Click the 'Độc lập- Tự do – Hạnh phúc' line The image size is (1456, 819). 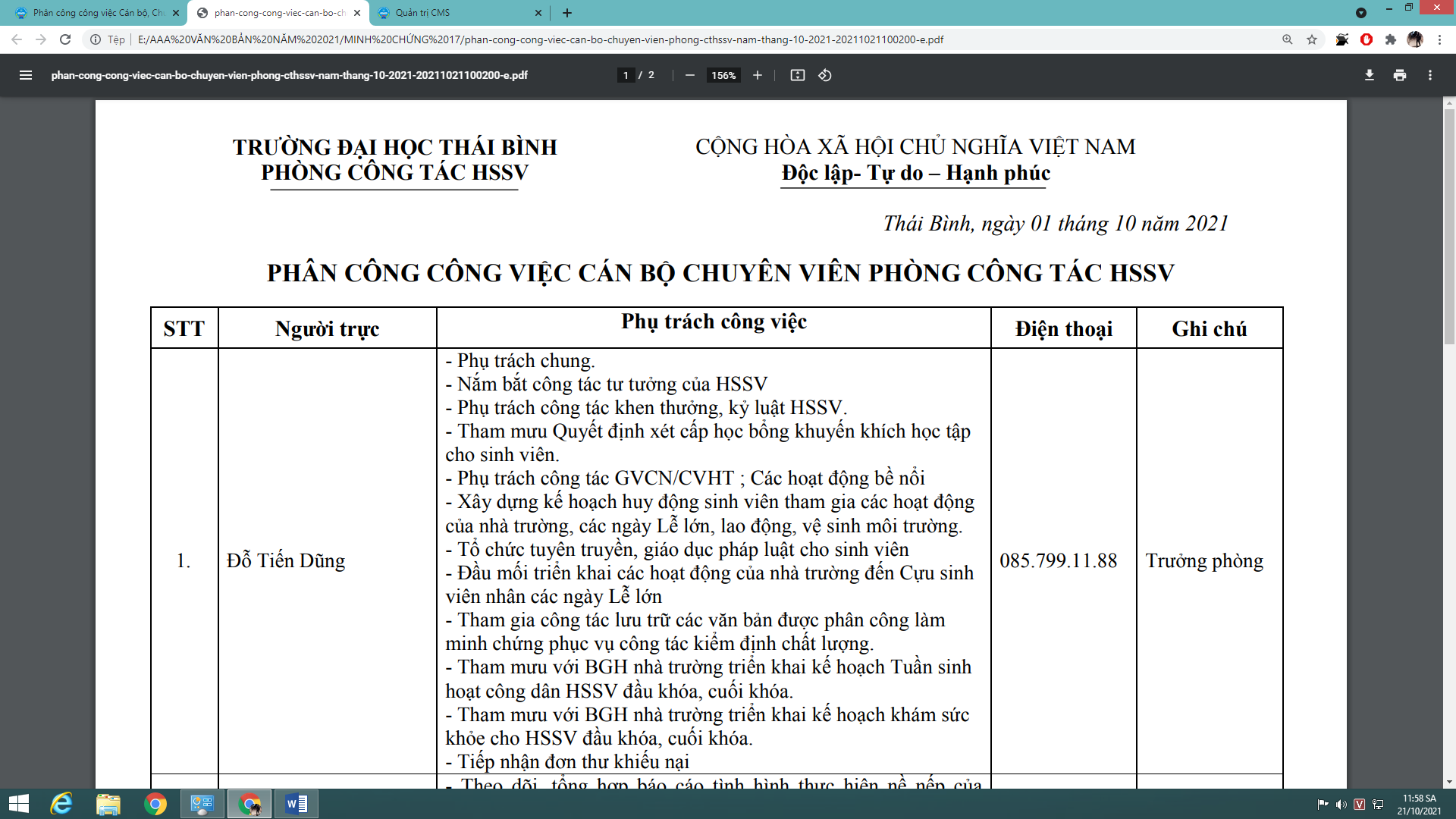[x=915, y=173]
